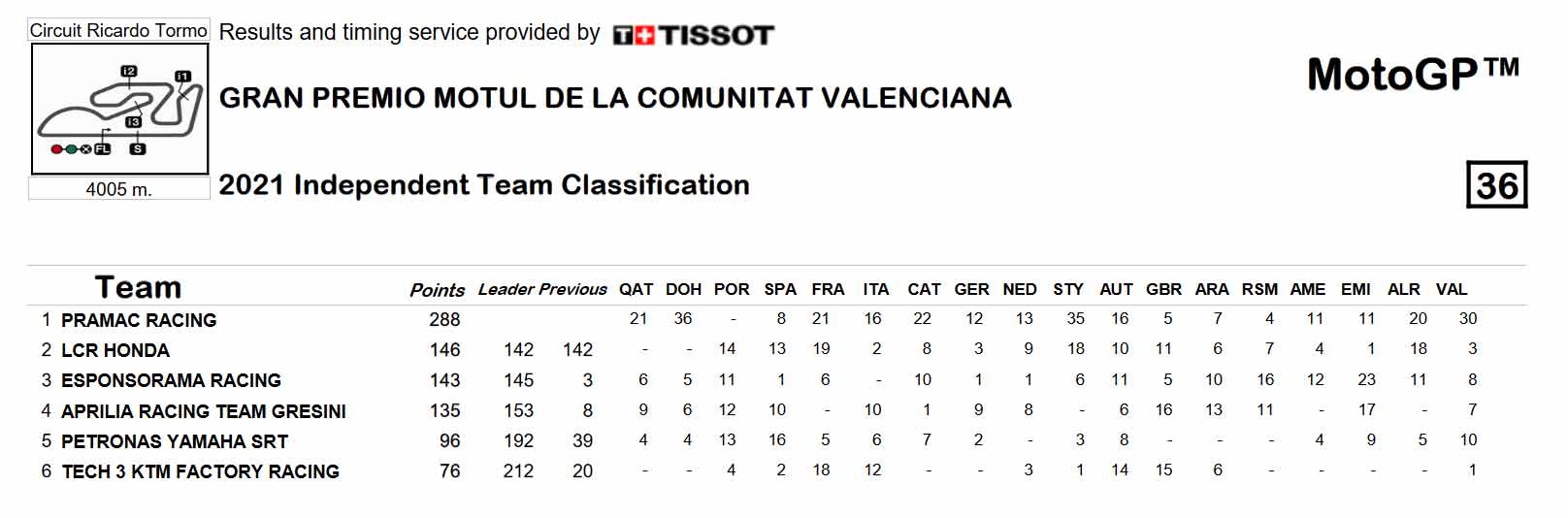Select the QAT column header
The width and height of the screenshot is (1568, 518).
(637, 289)
